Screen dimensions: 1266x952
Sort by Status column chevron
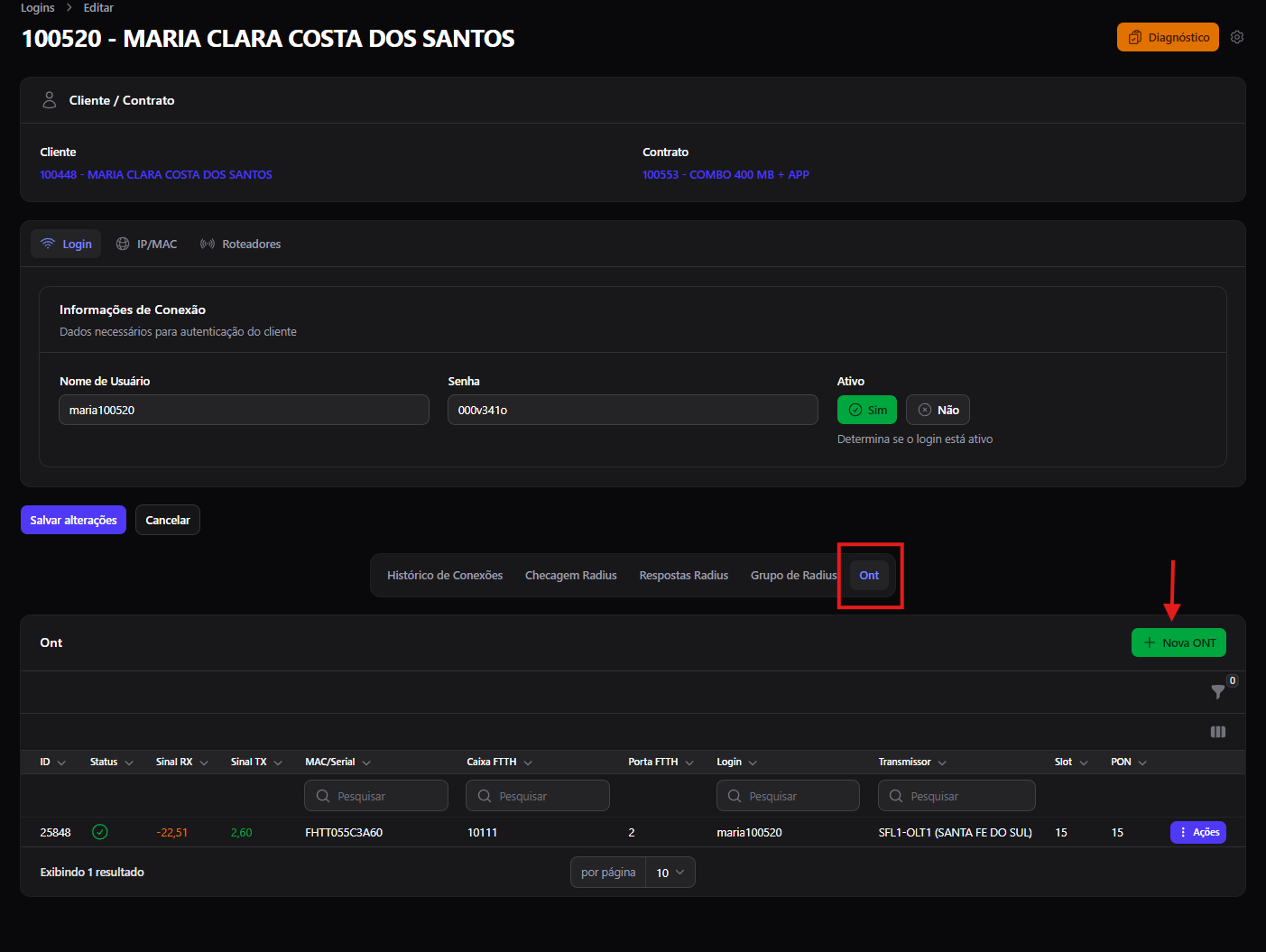129,763
